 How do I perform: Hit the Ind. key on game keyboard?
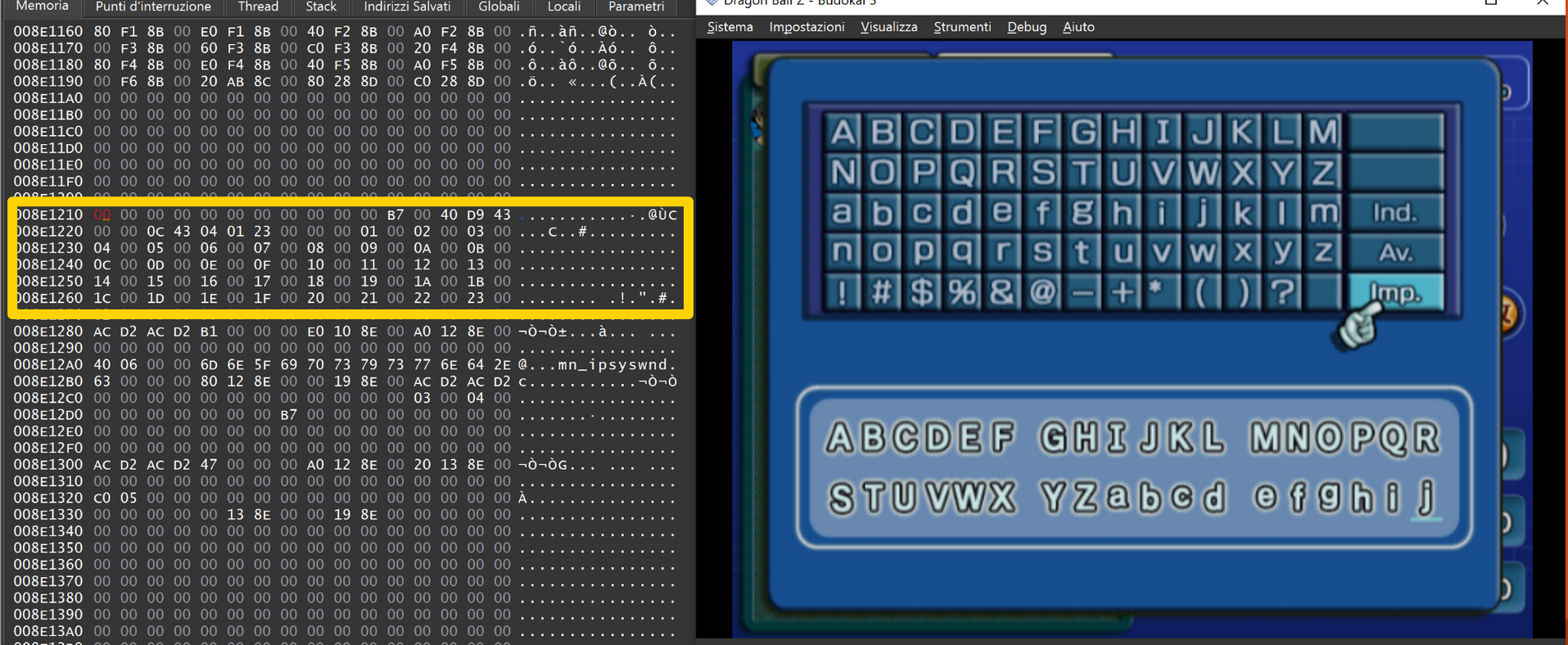coord(1396,213)
